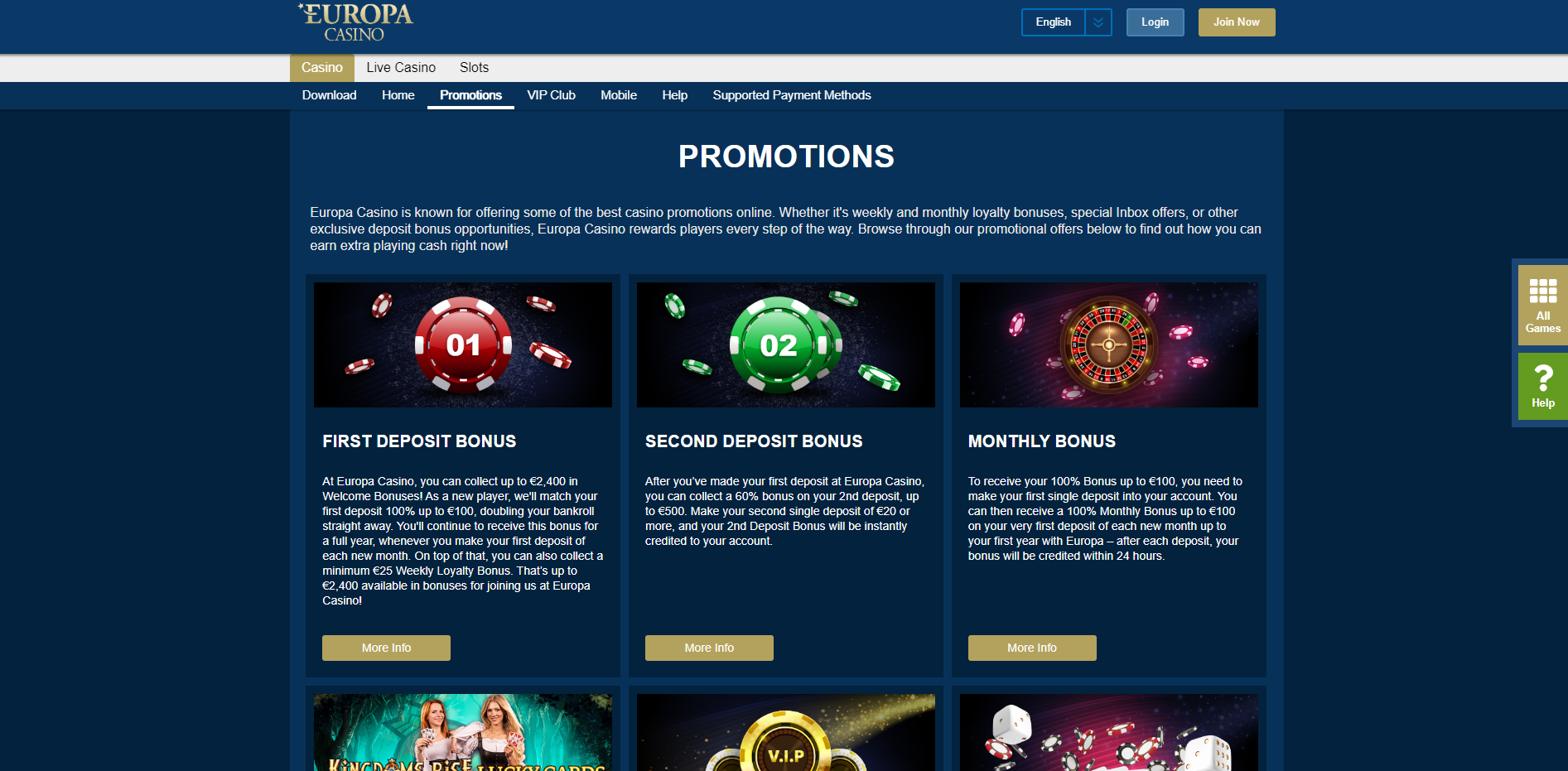The height and width of the screenshot is (771, 1568).
Task: Click the Login button
Action: coord(1155,22)
